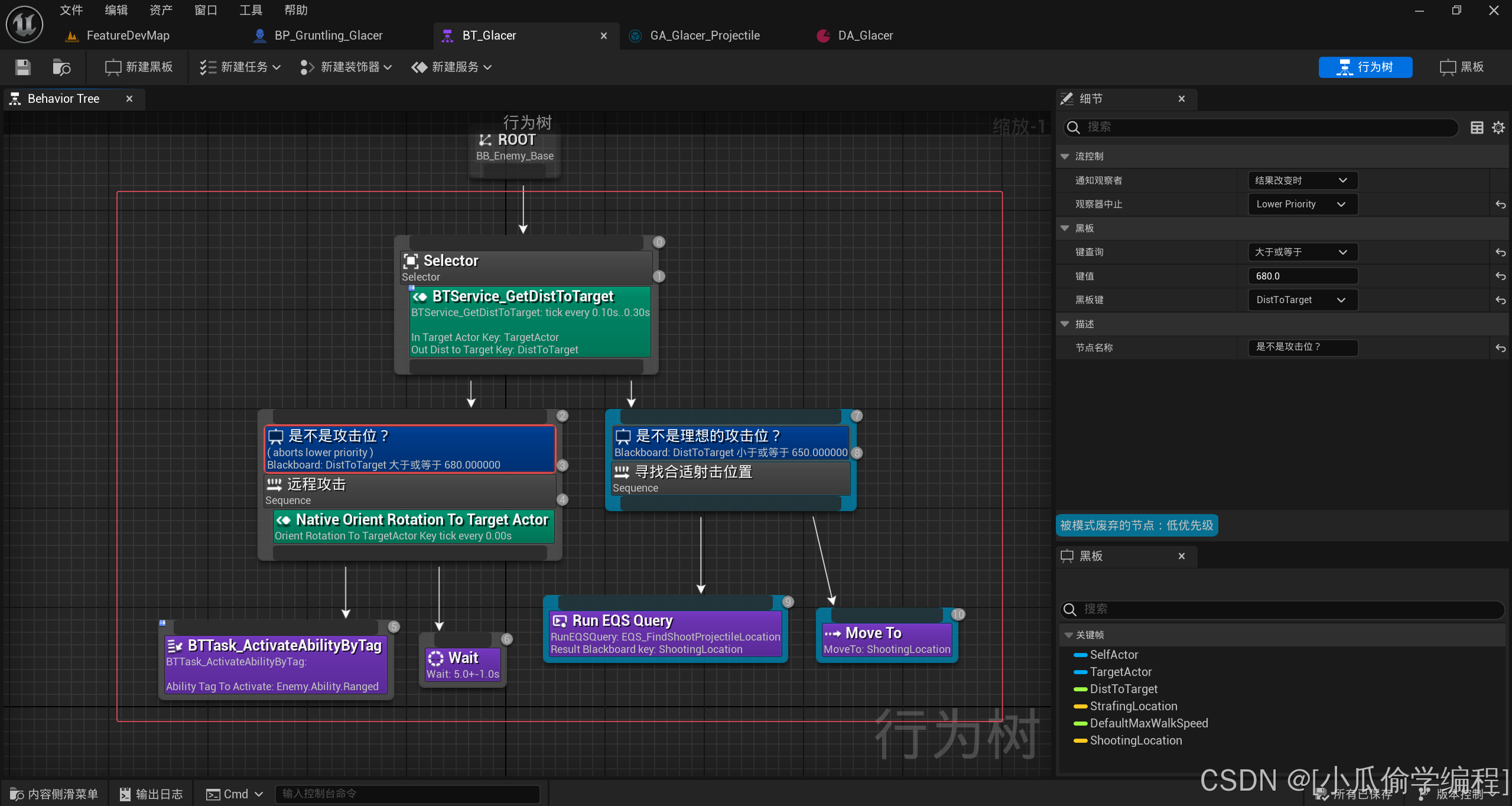The image size is (1512, 806).
Task: Click the 新建黑板 button
Action: (139, 67)
